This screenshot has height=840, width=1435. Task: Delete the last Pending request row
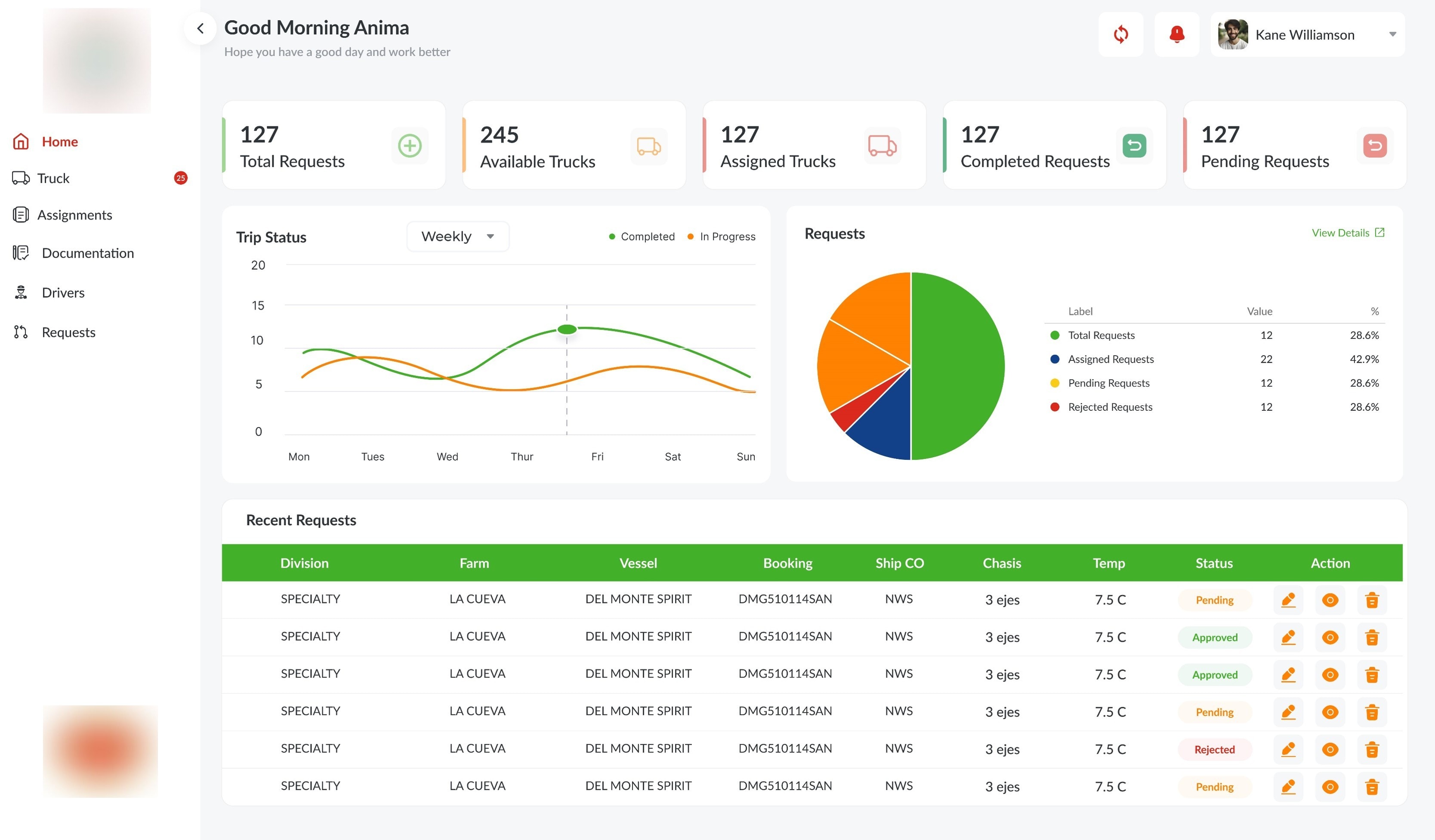point(1372,787)
